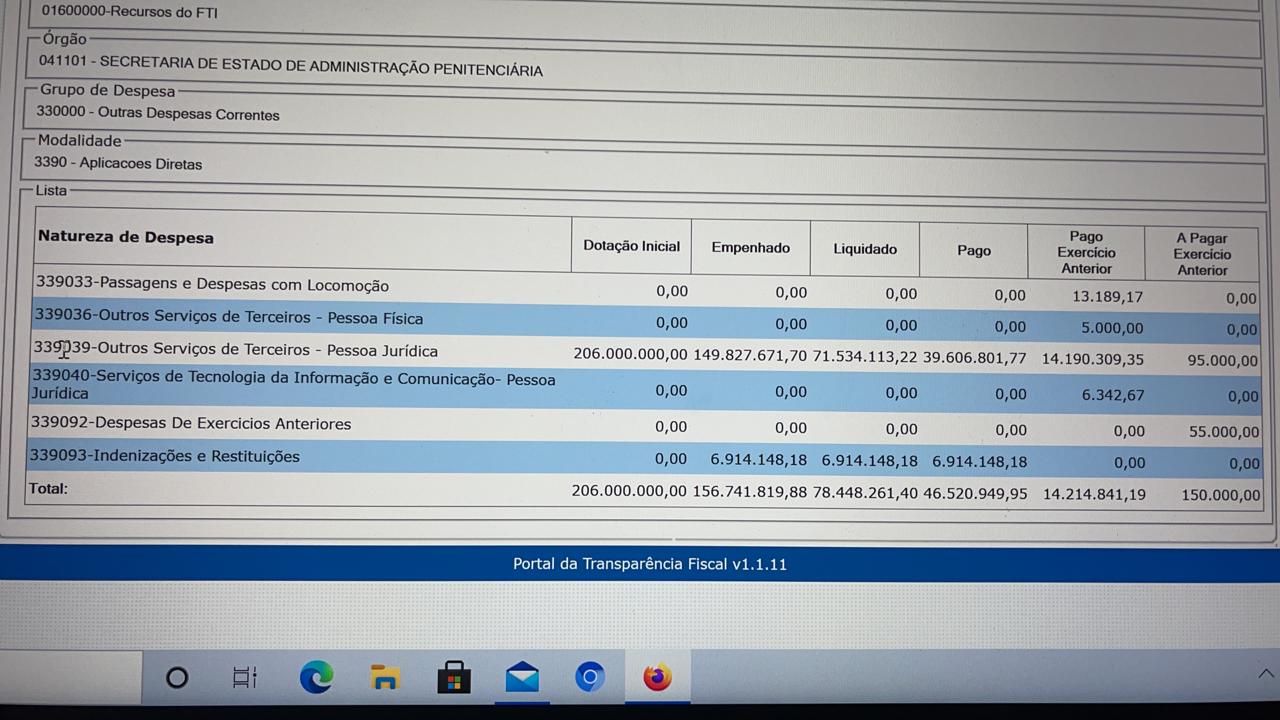The width and height of the screenshot is (1280, 720).
Task: Click the Natureza de Despesa column header
Action: [126, 237]
